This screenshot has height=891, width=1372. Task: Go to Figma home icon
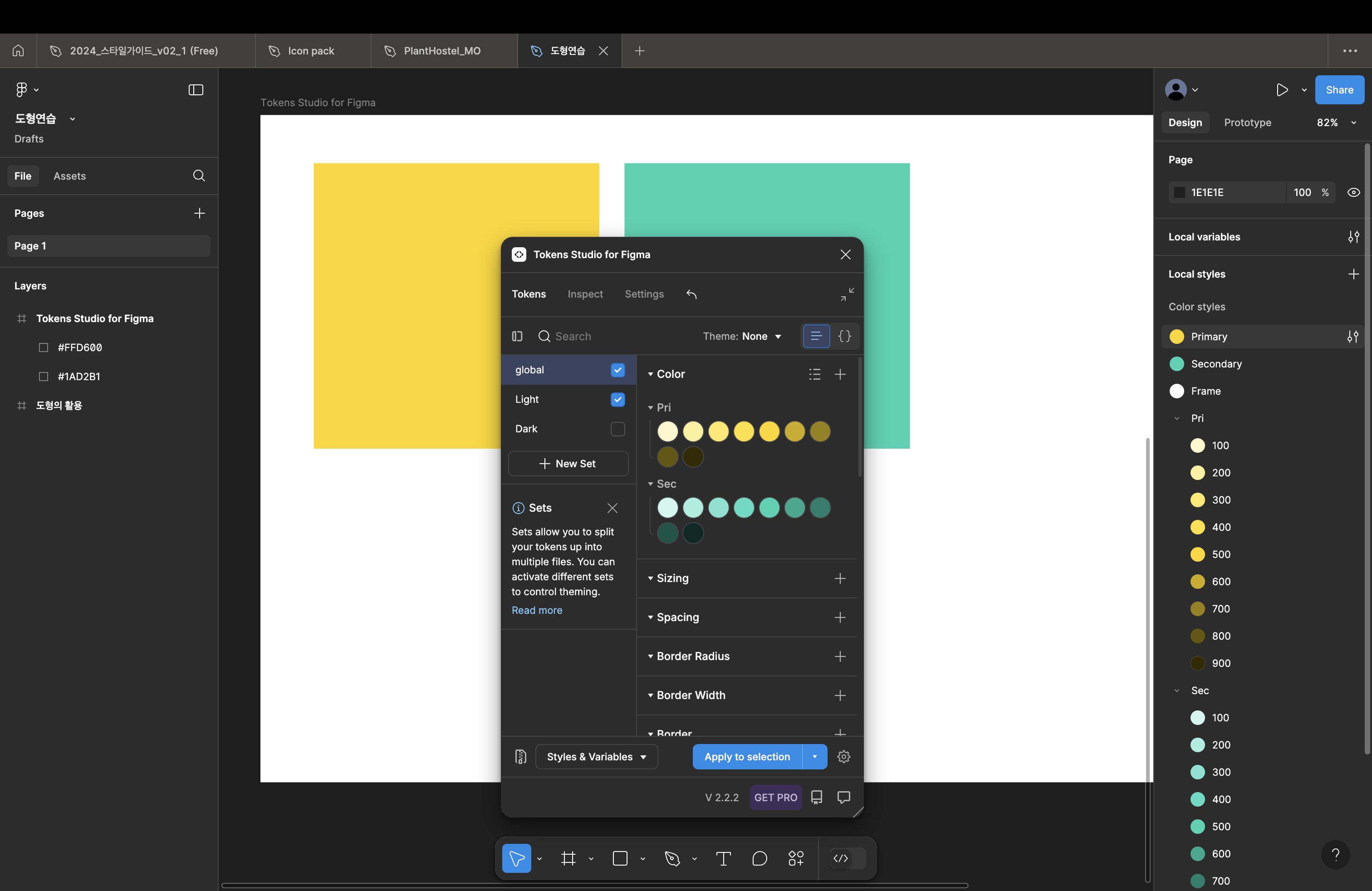19,51
